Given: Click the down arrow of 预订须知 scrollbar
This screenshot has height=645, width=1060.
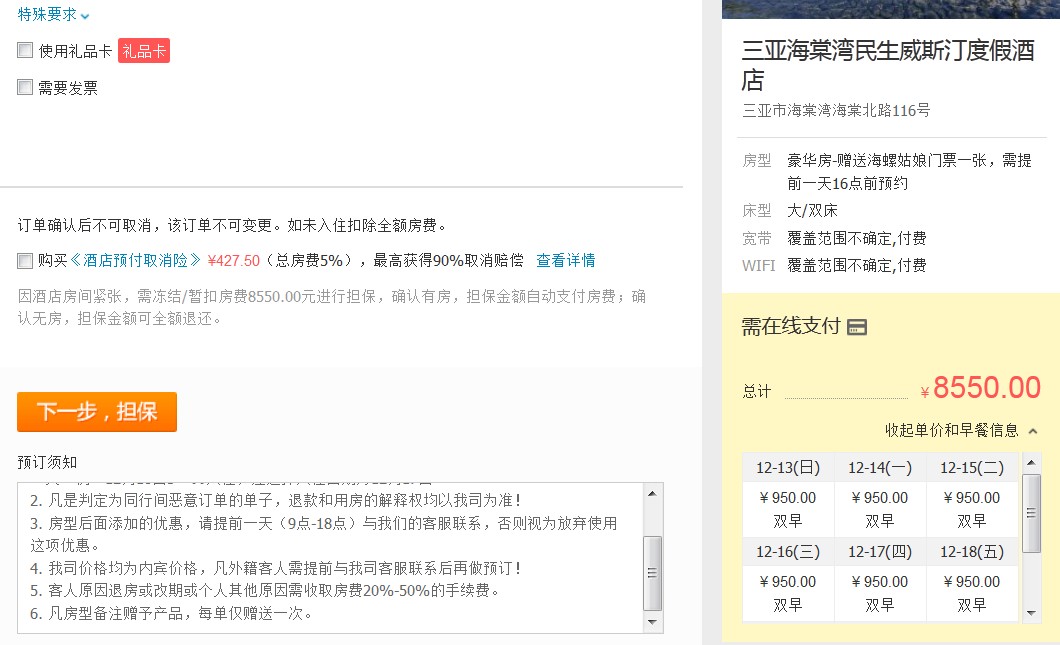Looking at the screenshot, I should point(652,621).
